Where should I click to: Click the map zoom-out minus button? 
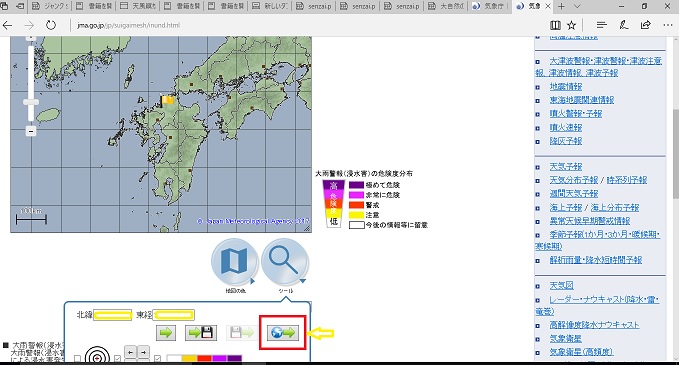[x=31, y=131]
